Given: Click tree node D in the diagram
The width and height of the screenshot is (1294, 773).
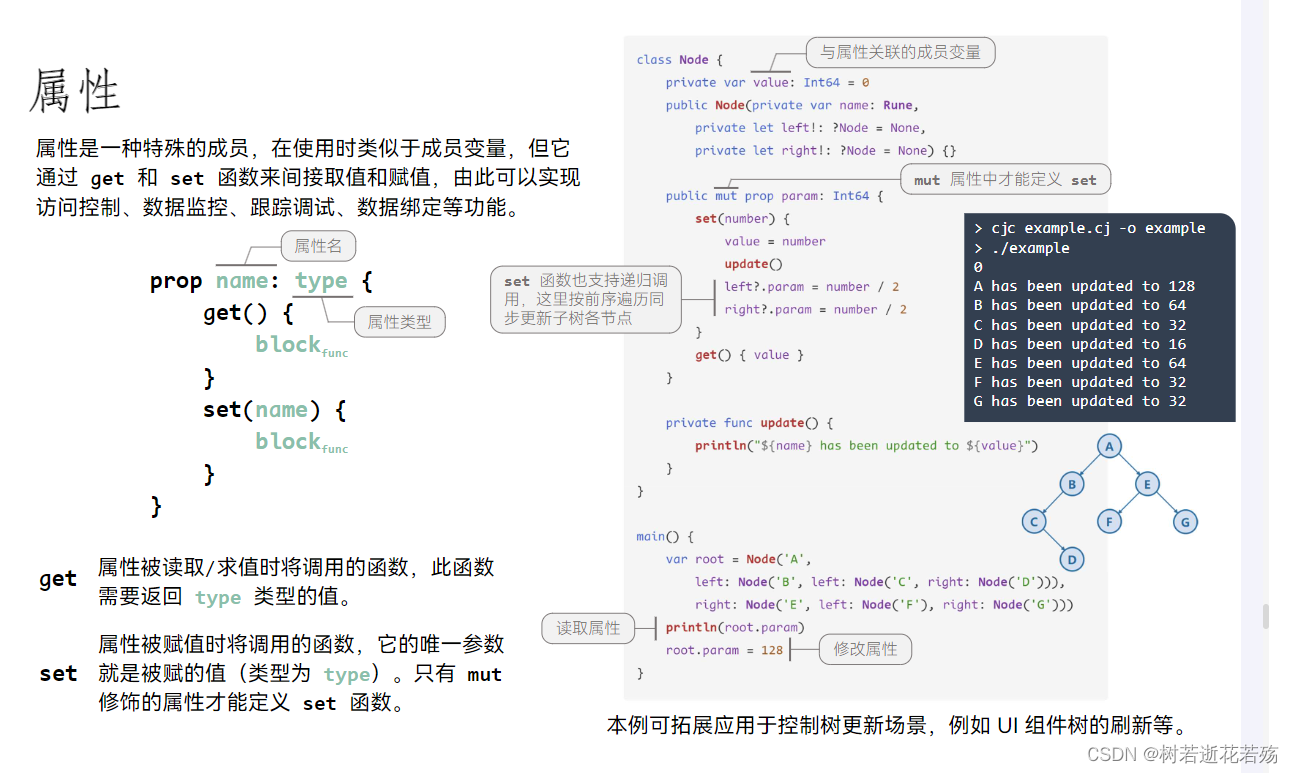Looking at the screenshot, I should pyautogui.click(x=1072, y=559).
